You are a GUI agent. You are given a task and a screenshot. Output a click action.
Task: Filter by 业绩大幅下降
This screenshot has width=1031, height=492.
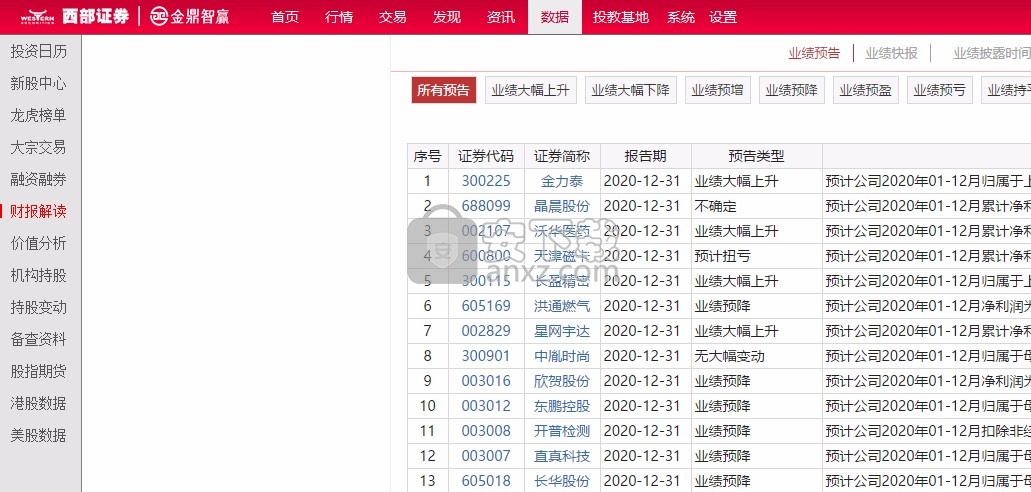click(631, 90)
